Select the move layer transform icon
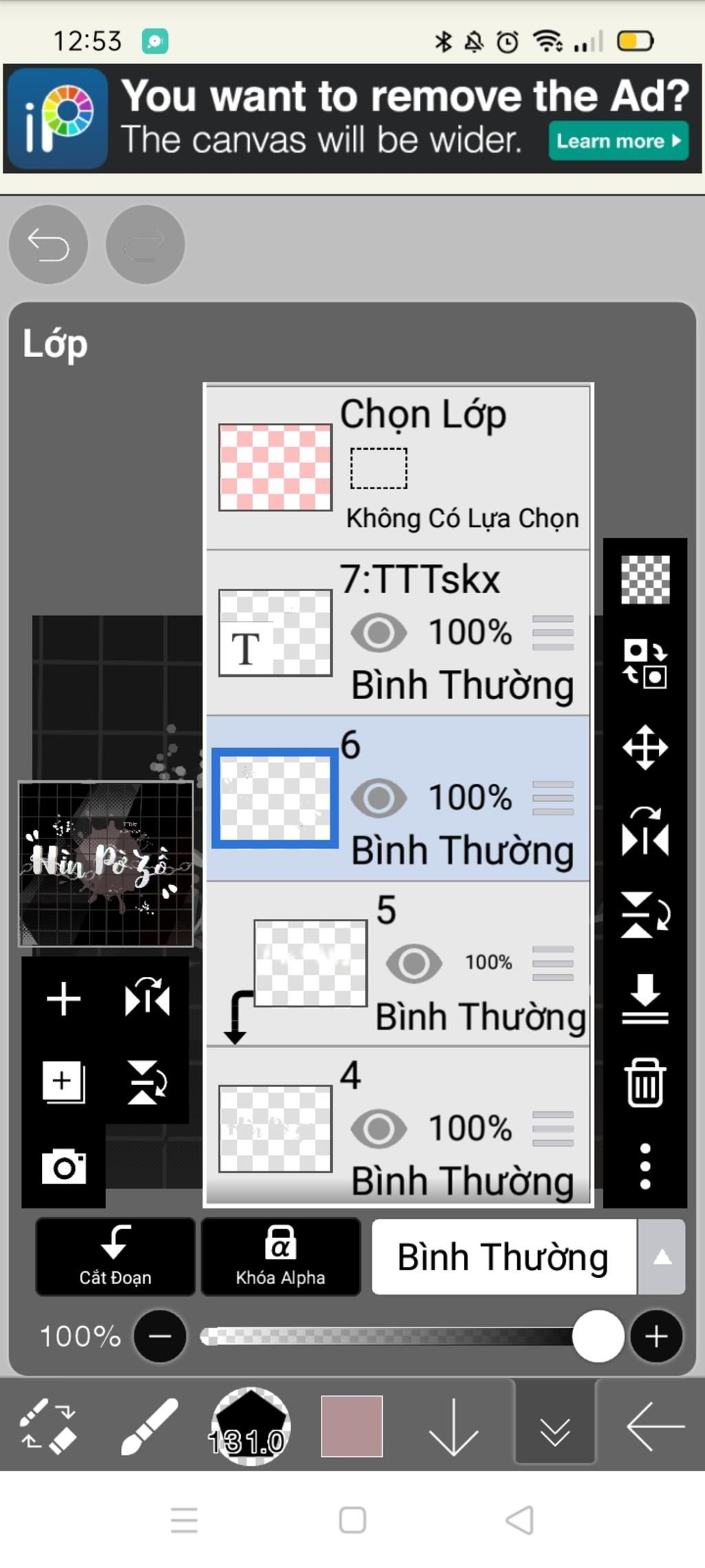This screenshot has width=705, height=1568. (645, 747)
